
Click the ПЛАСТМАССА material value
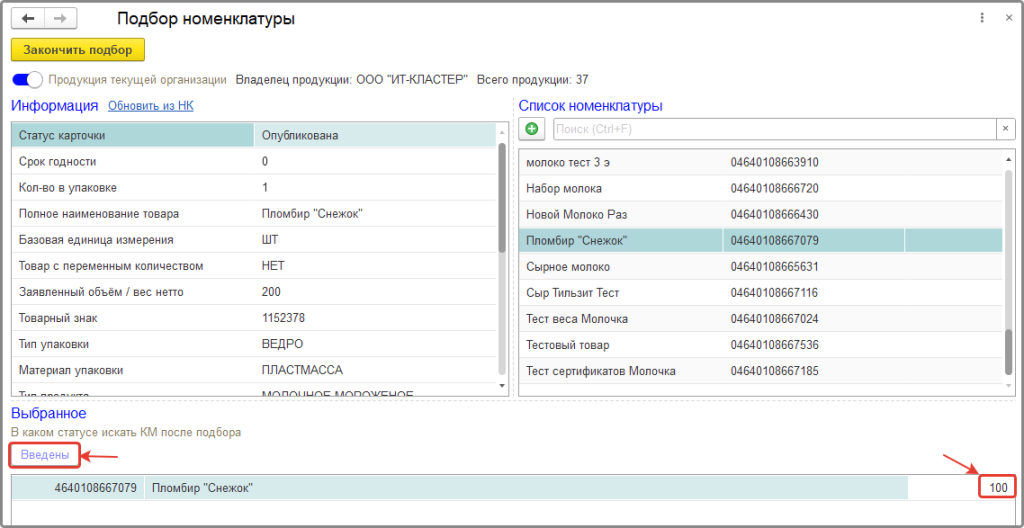coord(302,370)
